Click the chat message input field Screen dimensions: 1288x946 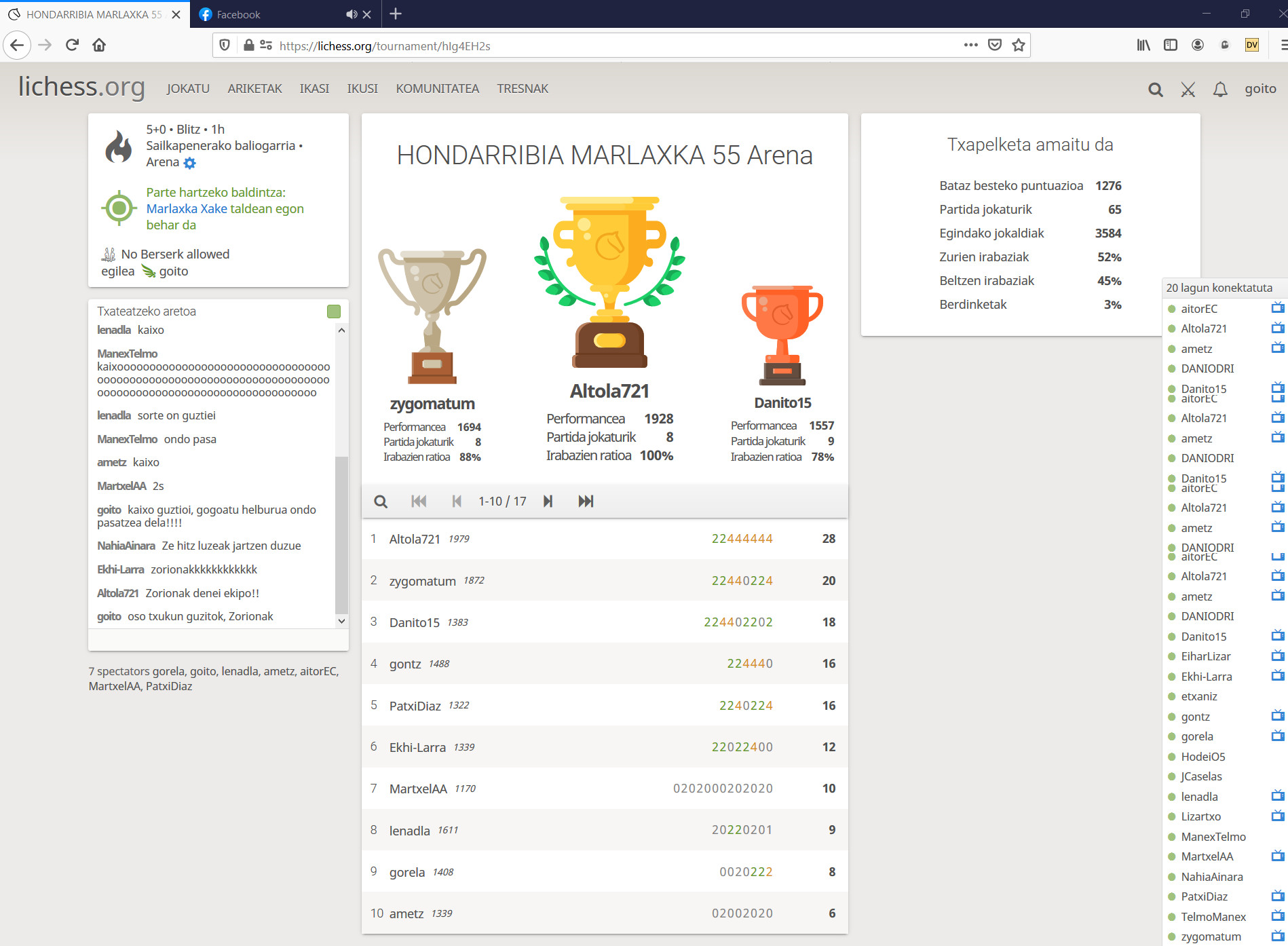tap(218, 640)
